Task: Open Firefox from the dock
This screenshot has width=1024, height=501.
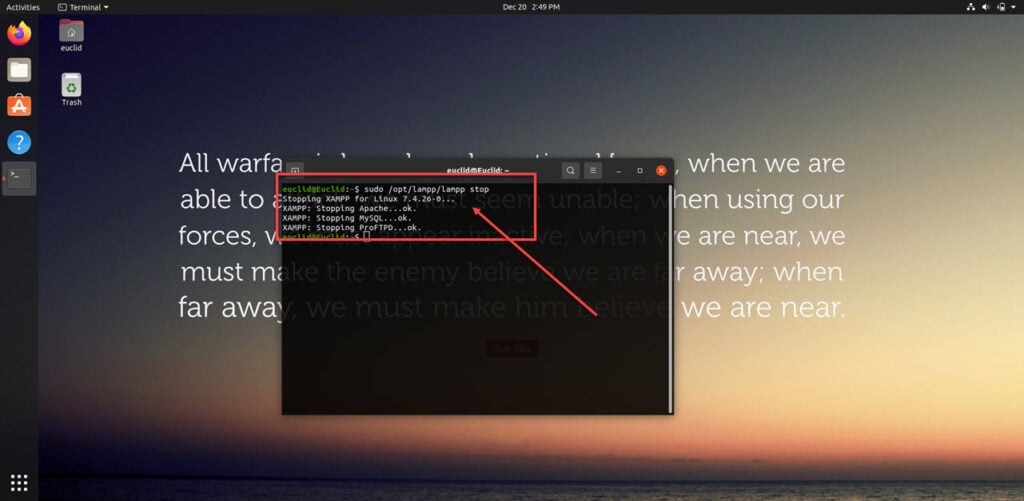Action: pyautogui.click(x=19, y=33)
